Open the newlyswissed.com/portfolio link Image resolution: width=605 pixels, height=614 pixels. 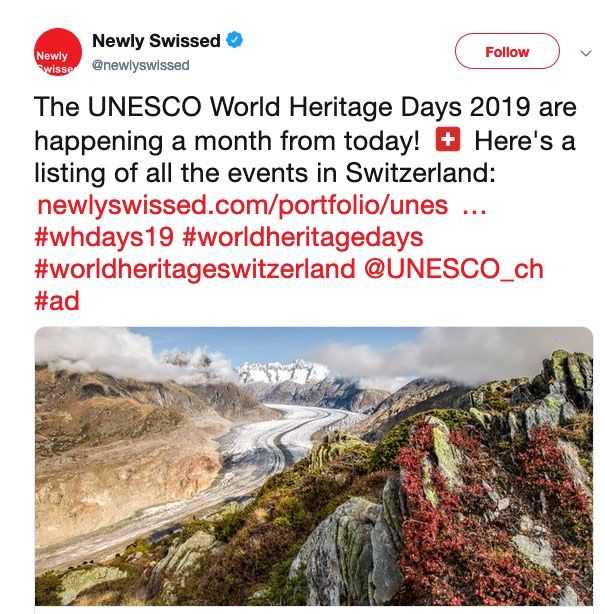240,206
